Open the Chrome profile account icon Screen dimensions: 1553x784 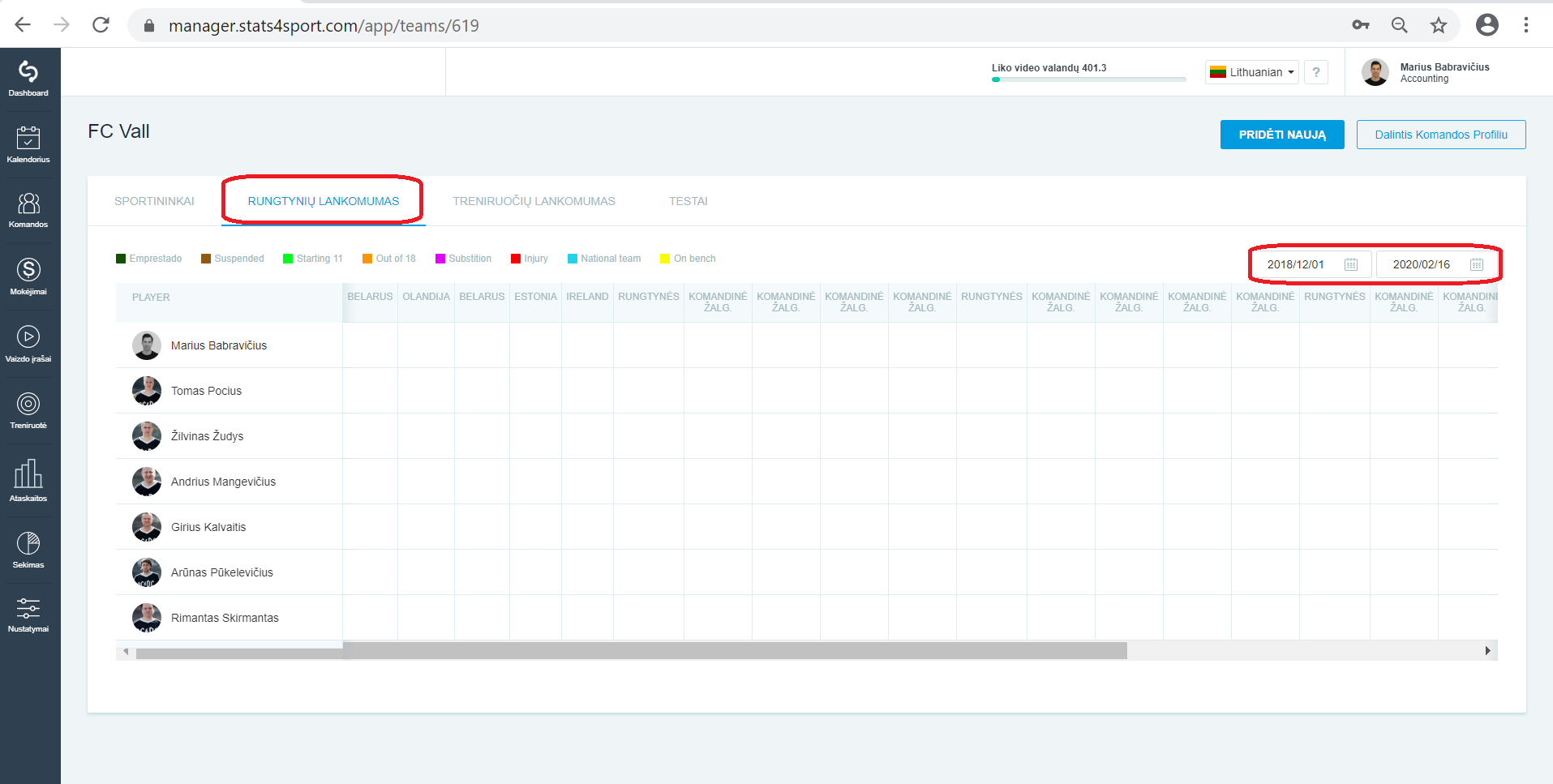[x=1487, y=25]
